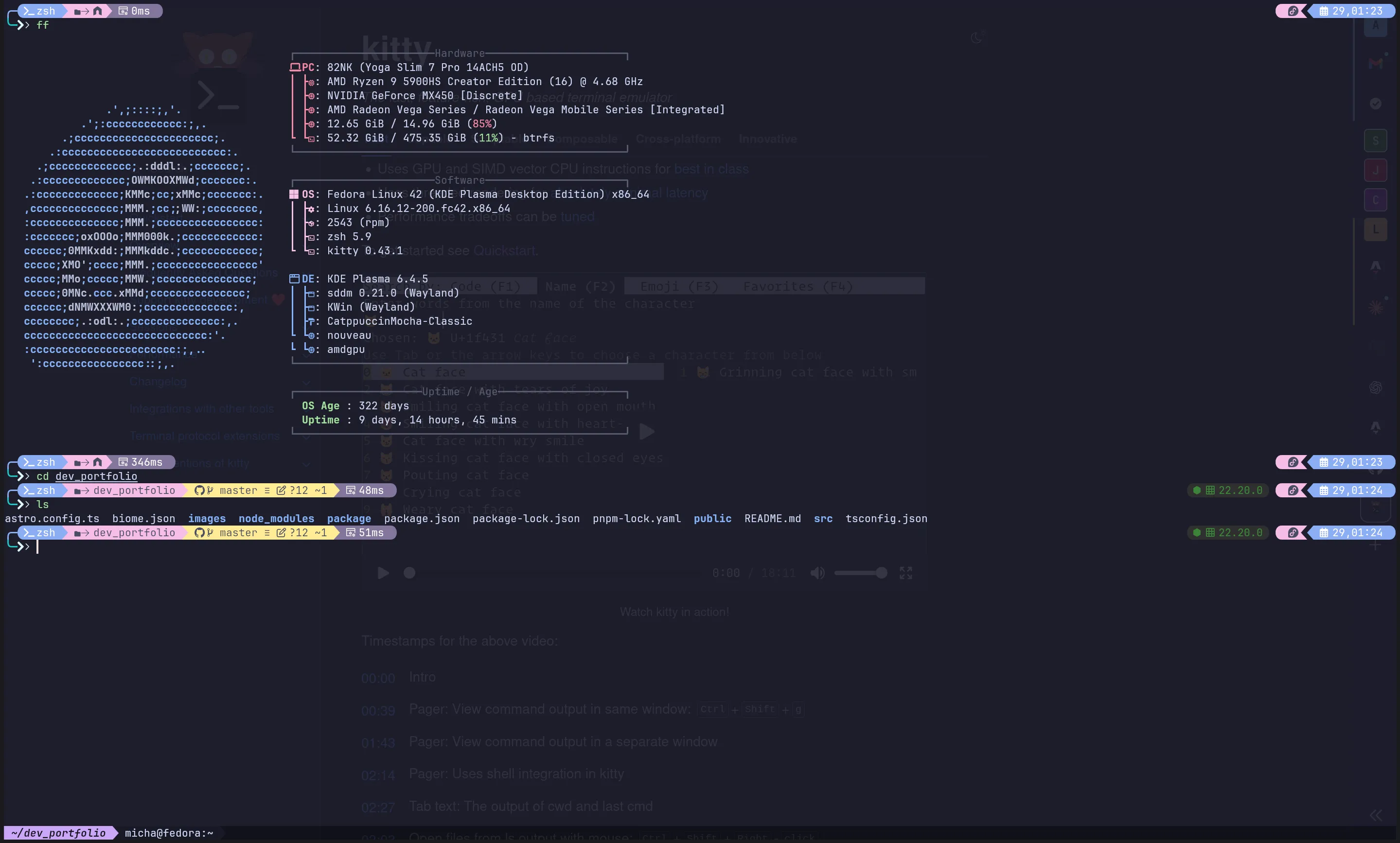The width and height of the screenshot is (1400, 843).
Task: Switch to the micha@fedora:~ tab
Action: [169, 833]
